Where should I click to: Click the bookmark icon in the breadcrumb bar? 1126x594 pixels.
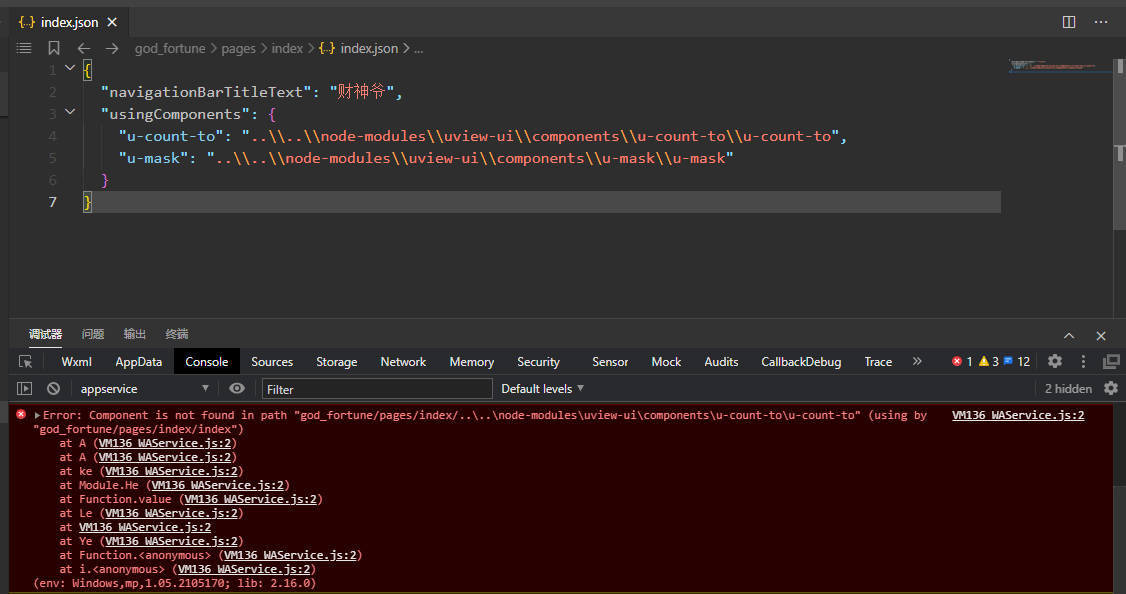[x=54, y=48]
